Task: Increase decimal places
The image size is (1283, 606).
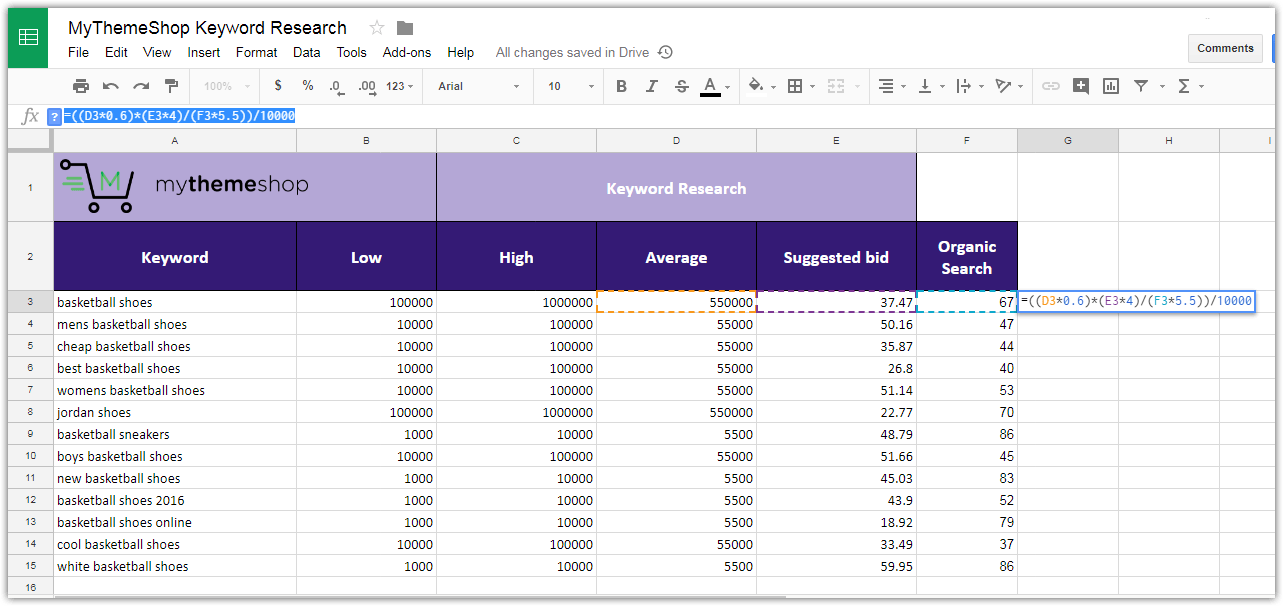Action: pos(366,86)
